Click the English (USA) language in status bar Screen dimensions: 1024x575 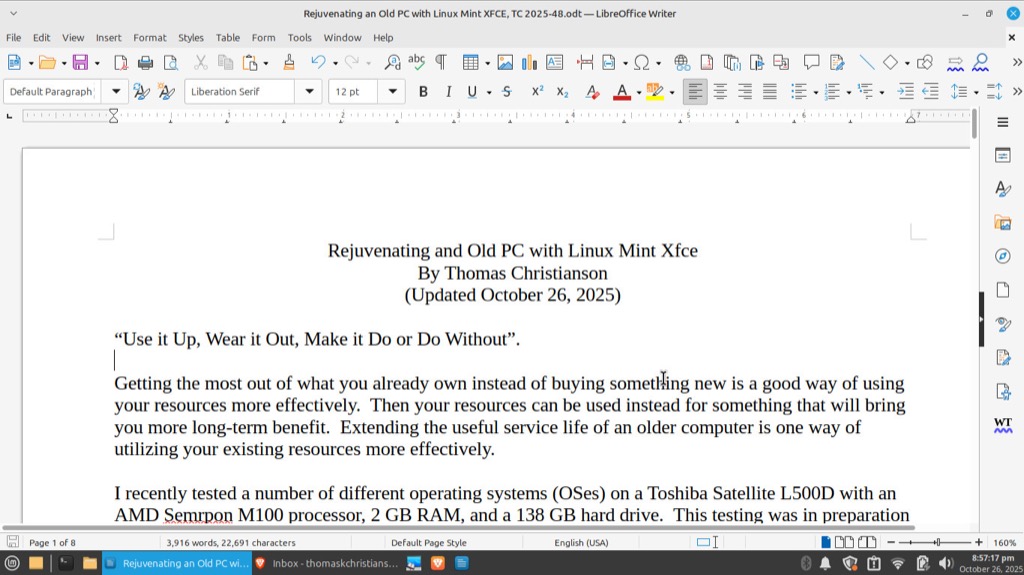point(582,542)
